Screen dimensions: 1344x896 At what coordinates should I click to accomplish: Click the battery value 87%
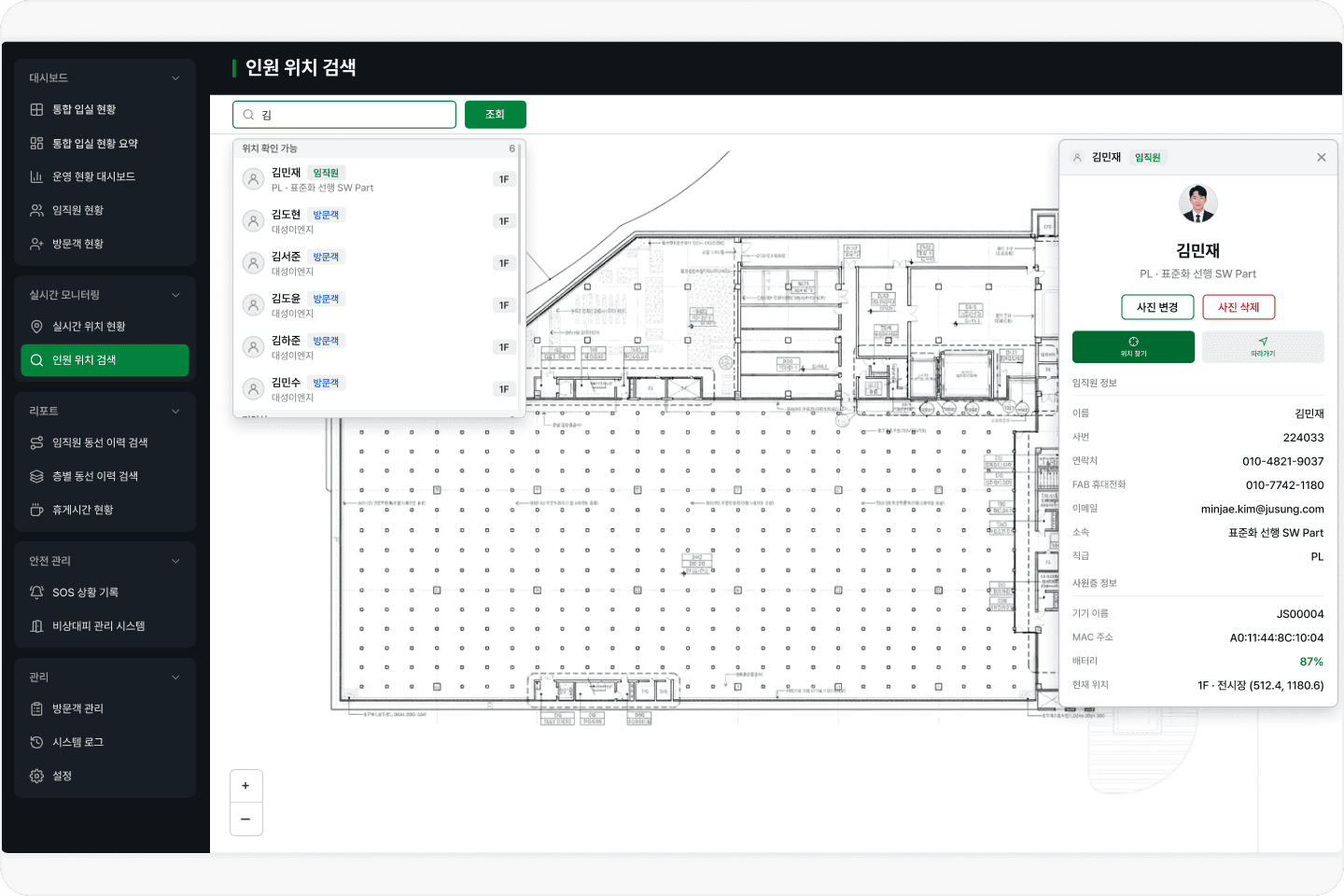(x=1311, y=662)
